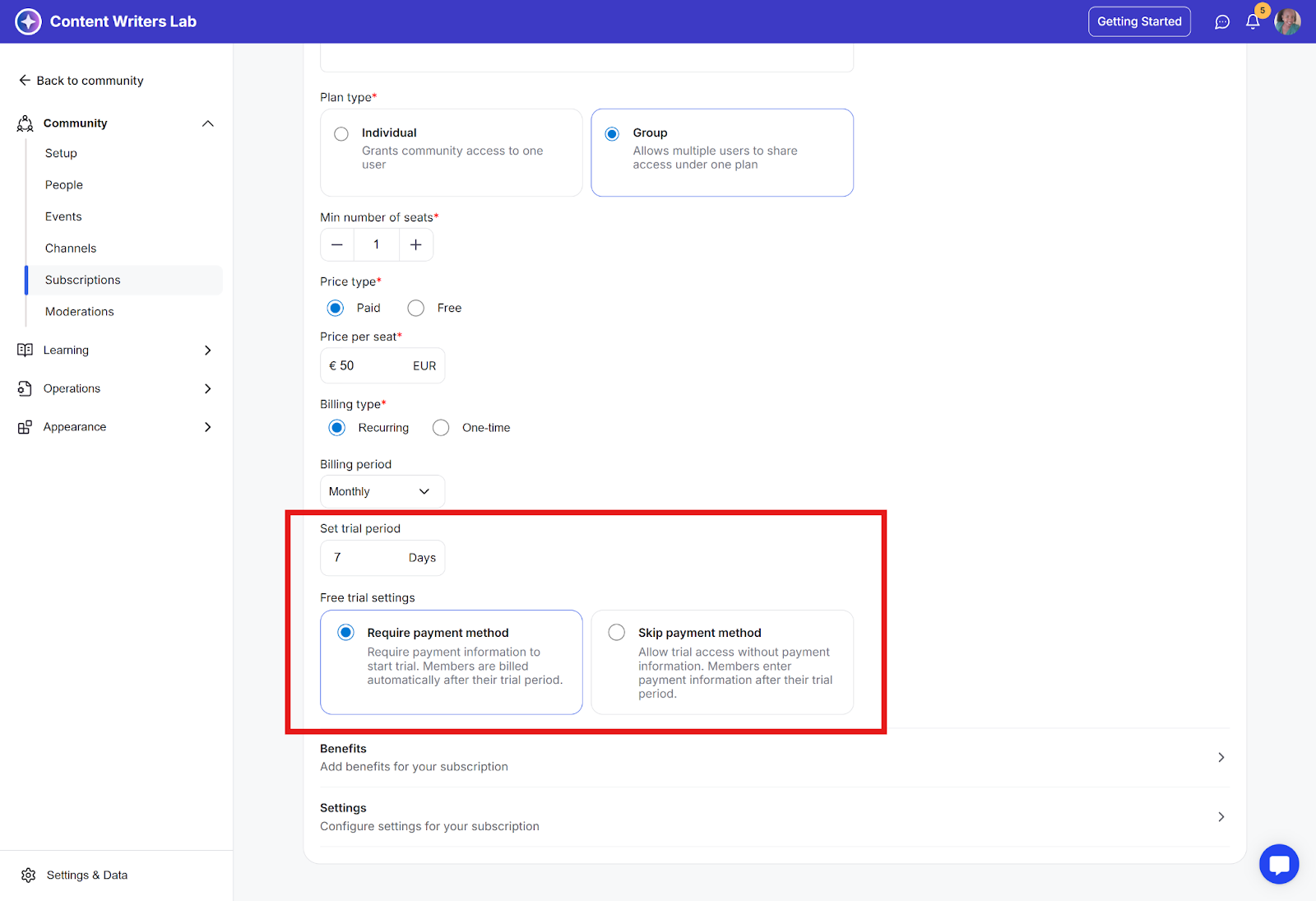Select the Group plan type radio
This screenshot has height=901, width=1316.
click(x=612, y=134)
